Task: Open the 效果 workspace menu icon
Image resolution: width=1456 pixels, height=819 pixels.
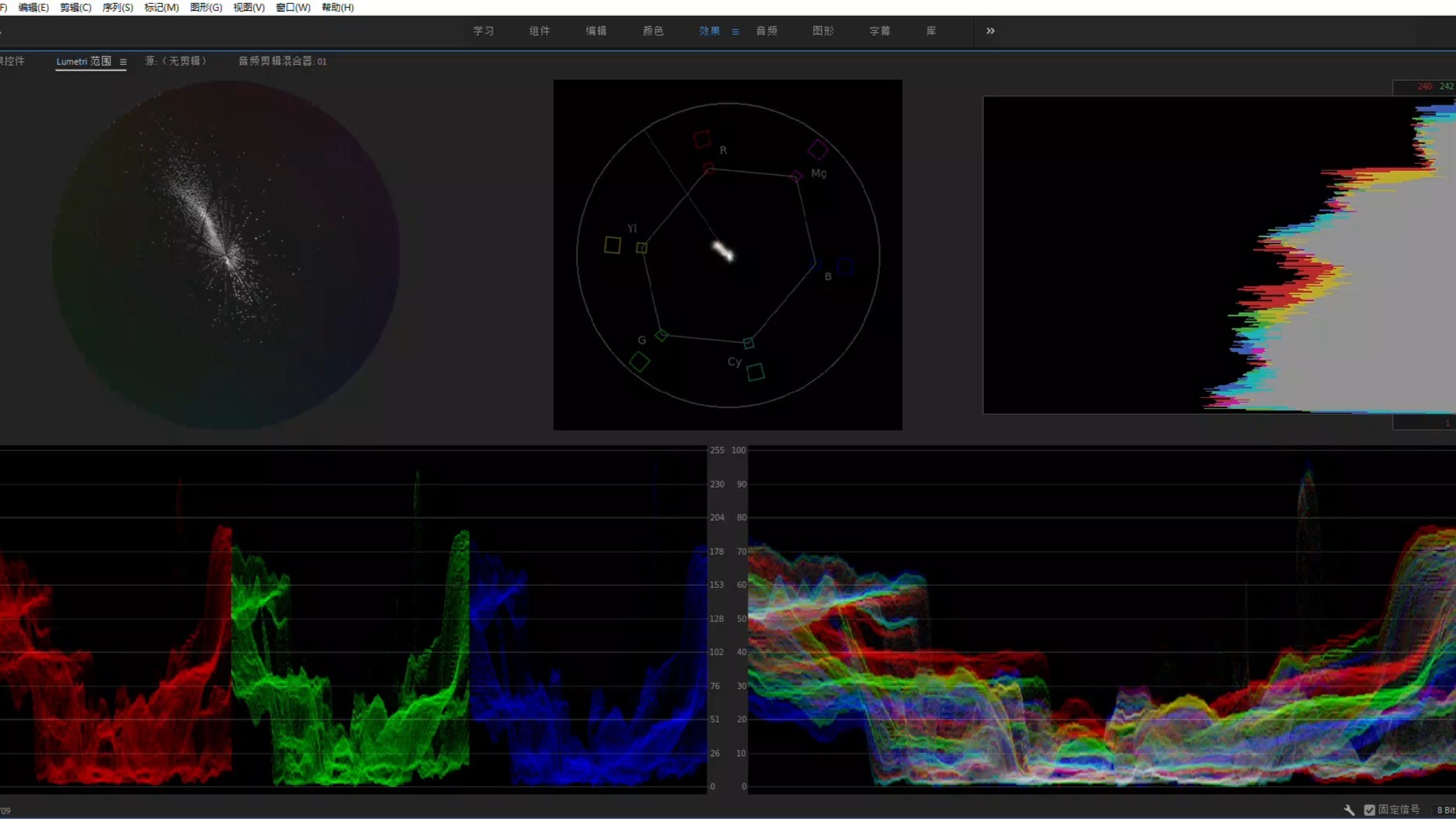Action: 735,32
